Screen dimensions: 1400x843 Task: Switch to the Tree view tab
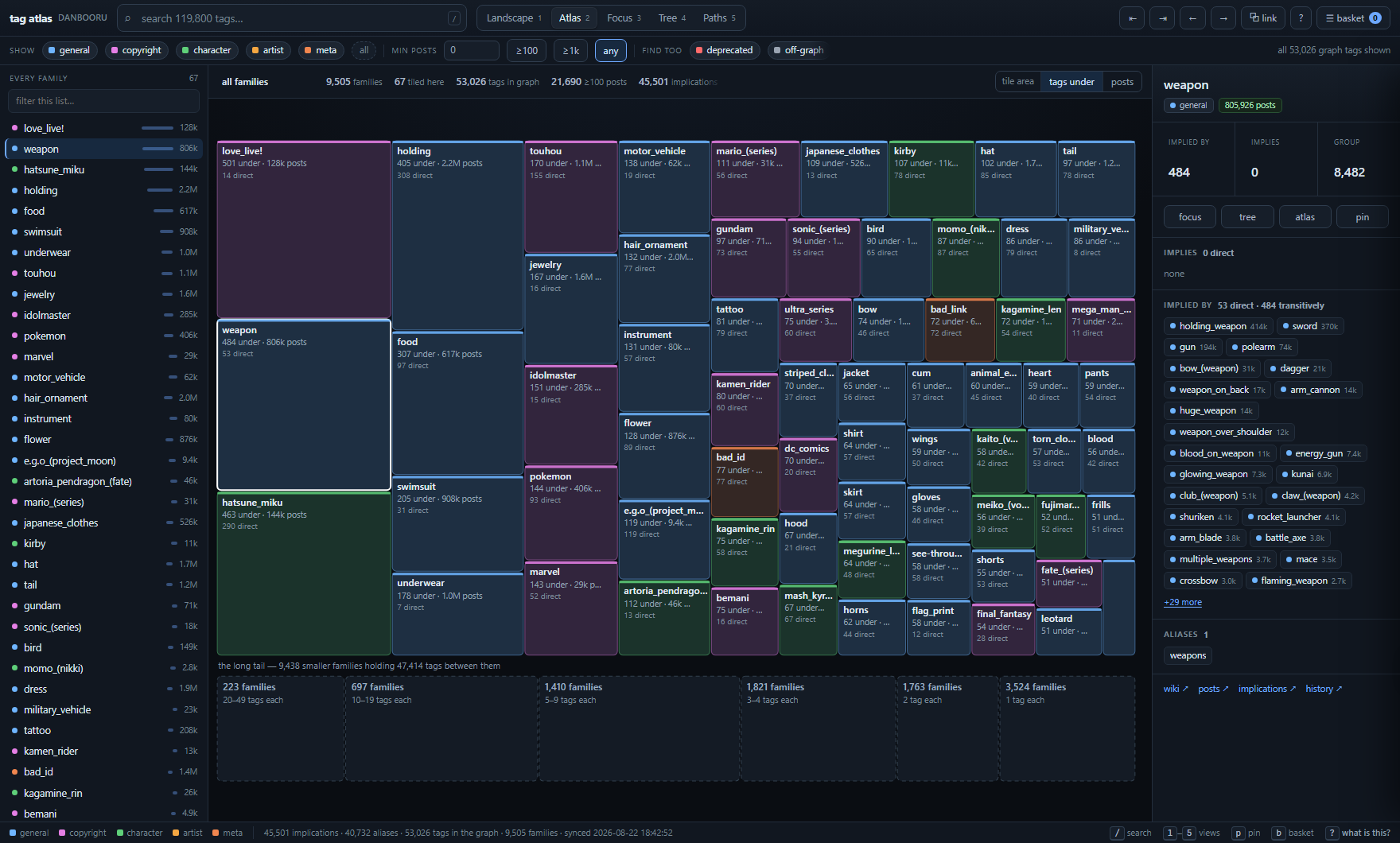point(672,18)
